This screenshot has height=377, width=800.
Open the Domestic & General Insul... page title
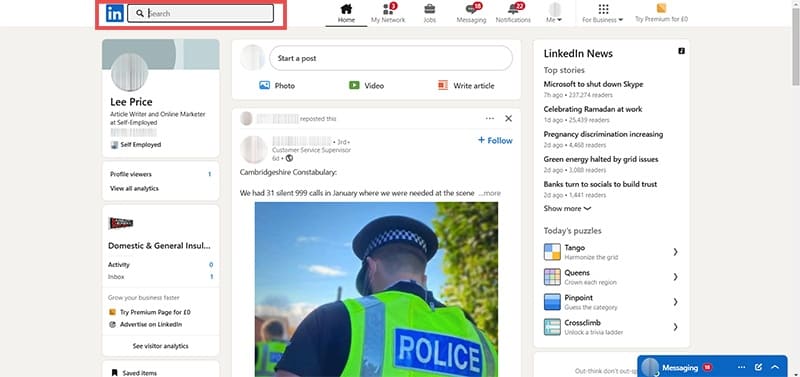pyautogui.click(x=159, y=246)
